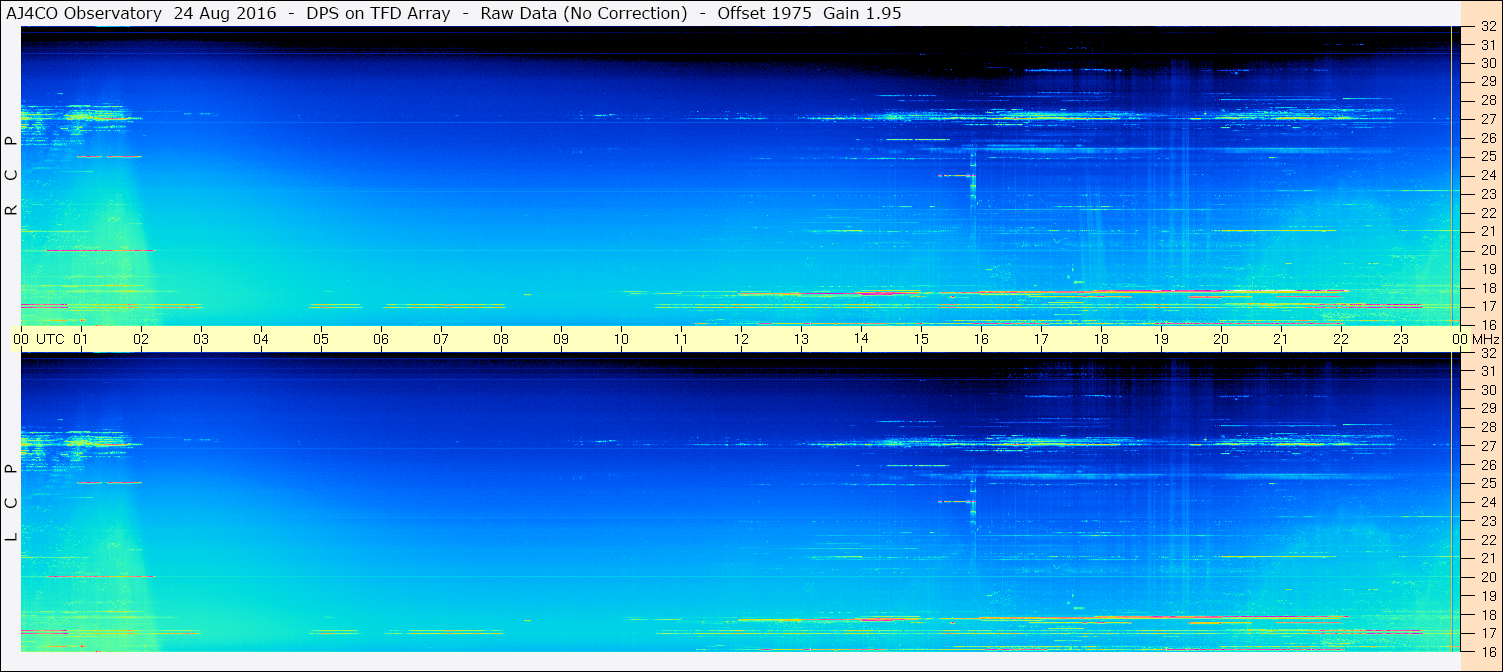
Task: Click the 30 MHz label of RCP panel
Action: (1488, 63)
